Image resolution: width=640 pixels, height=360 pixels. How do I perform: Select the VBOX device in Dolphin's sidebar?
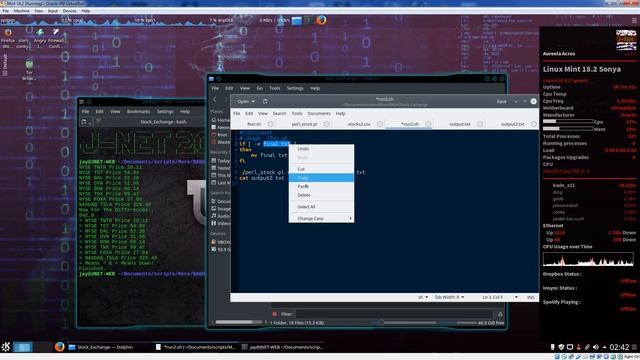point(220,242)
